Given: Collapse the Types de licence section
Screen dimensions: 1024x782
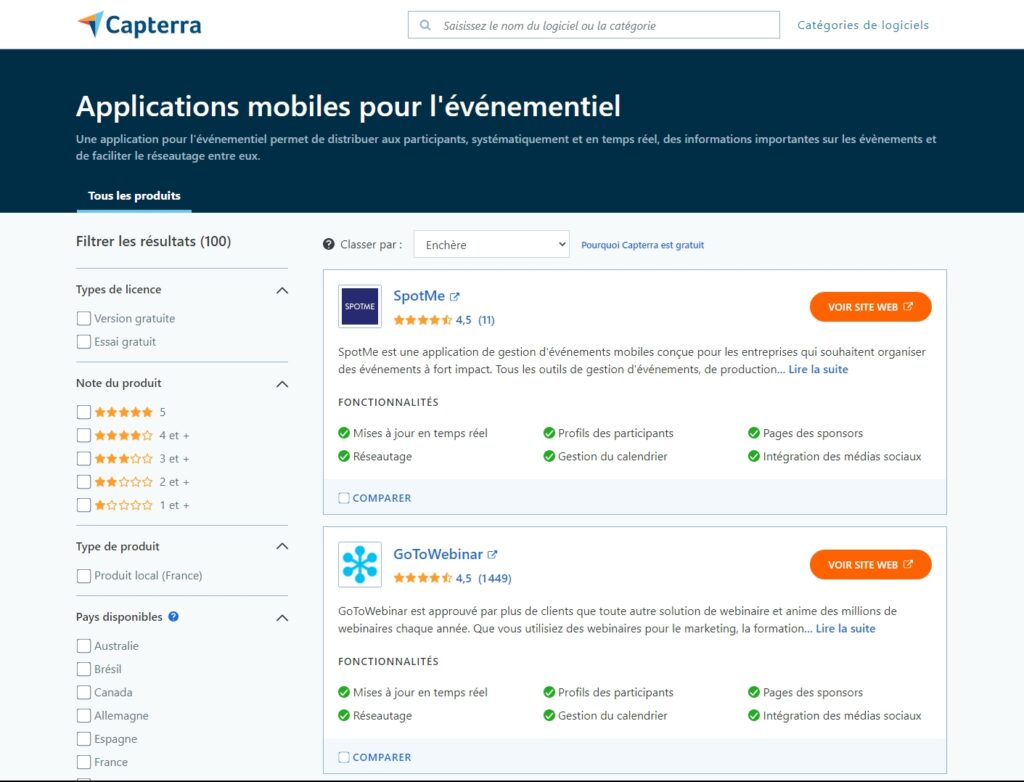Looking at the screenshot, I should click(282, 290).
